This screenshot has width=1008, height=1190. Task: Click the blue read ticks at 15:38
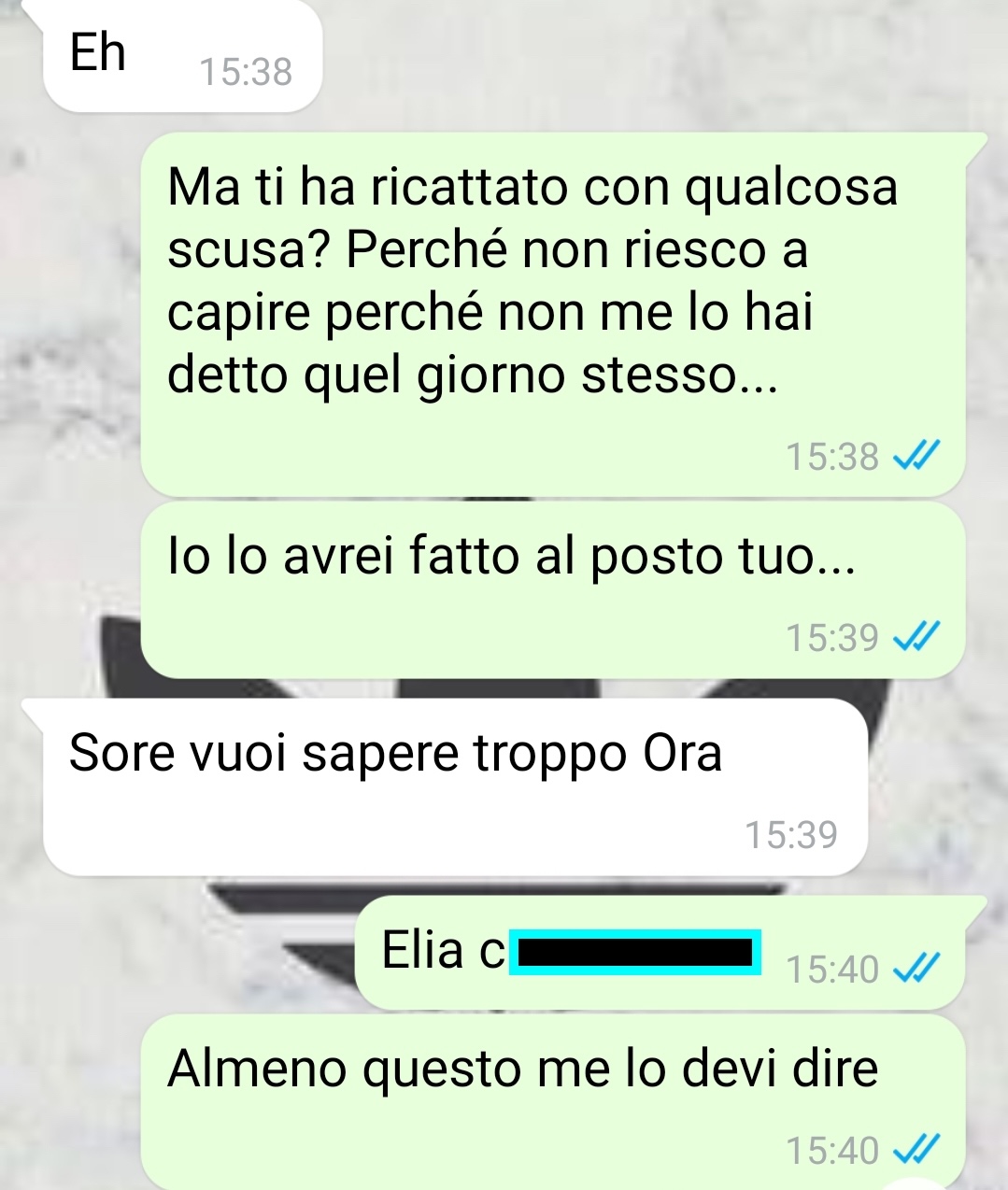click(x=916, y=457)
